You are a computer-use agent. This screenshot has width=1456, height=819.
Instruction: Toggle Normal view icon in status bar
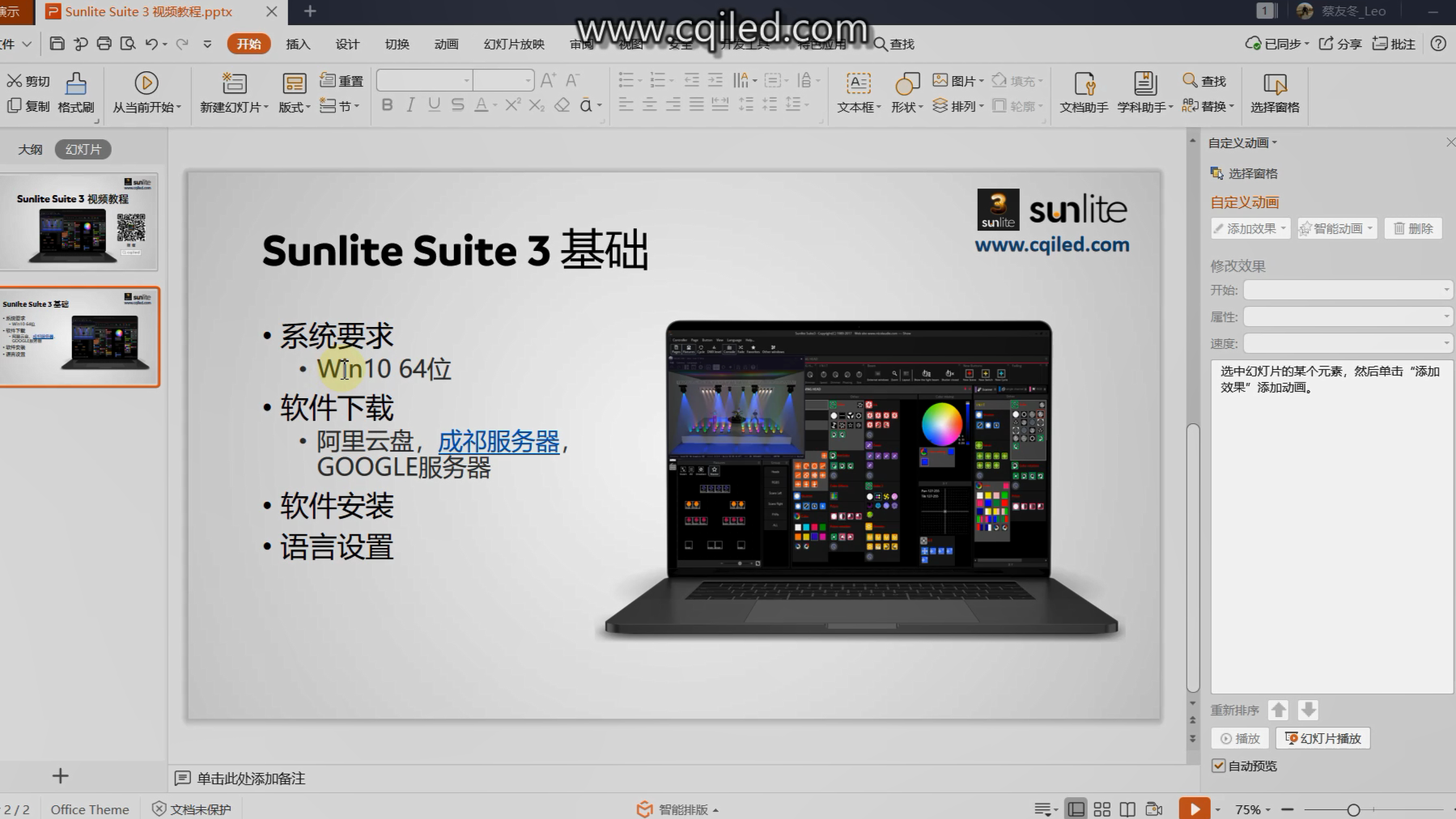(1076, 809)
